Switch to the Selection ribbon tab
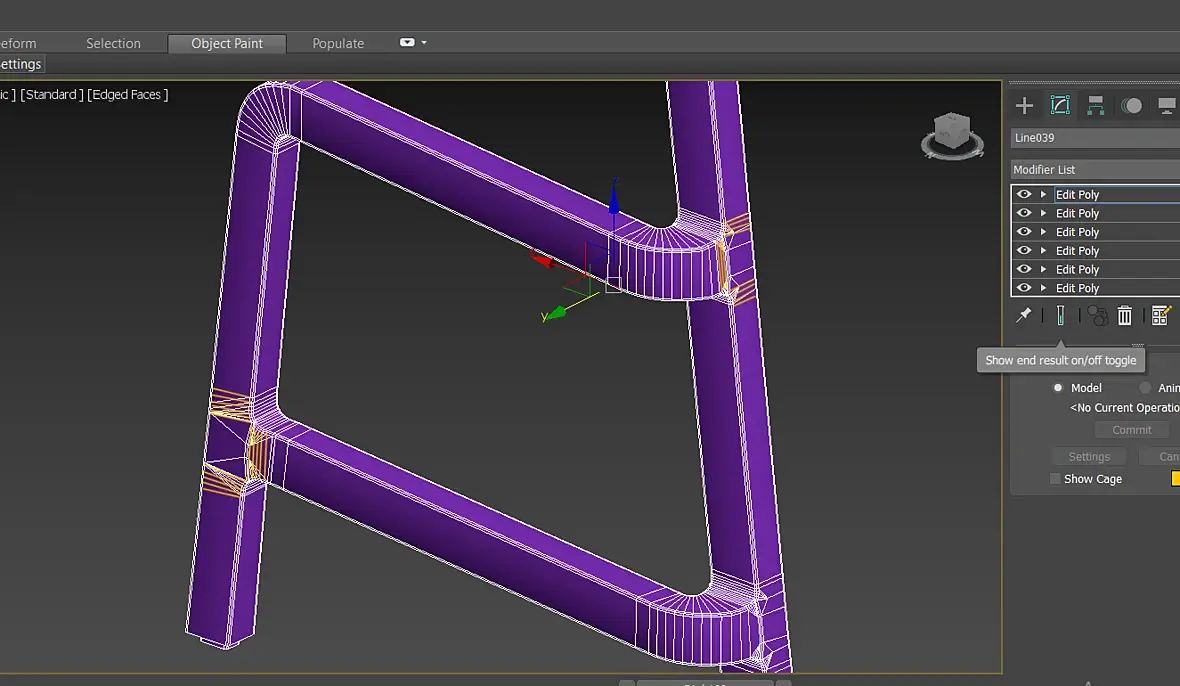This screenshot has height=686, width=1180. (113, 44)
